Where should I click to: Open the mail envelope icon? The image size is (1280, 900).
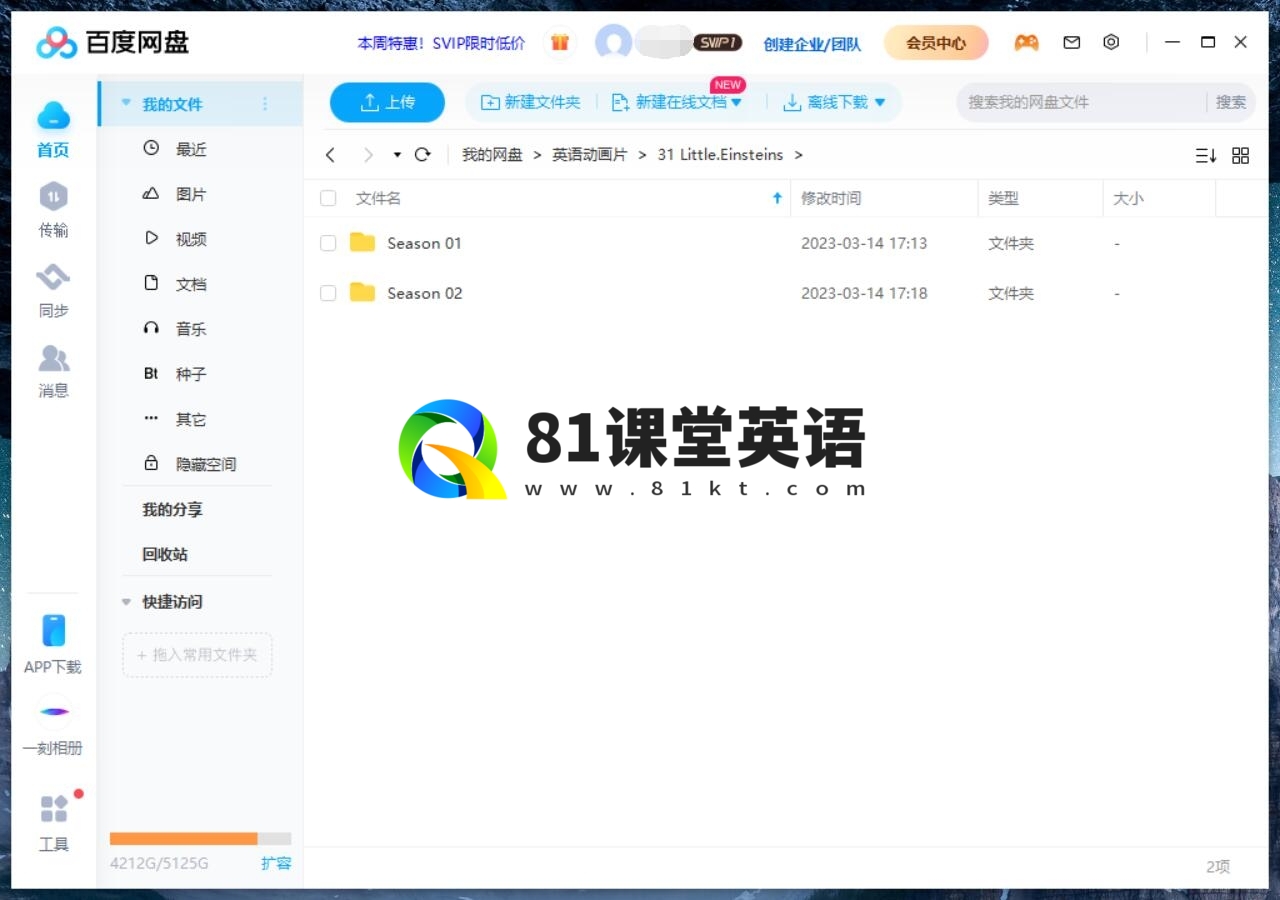(x=1071, y=43)
